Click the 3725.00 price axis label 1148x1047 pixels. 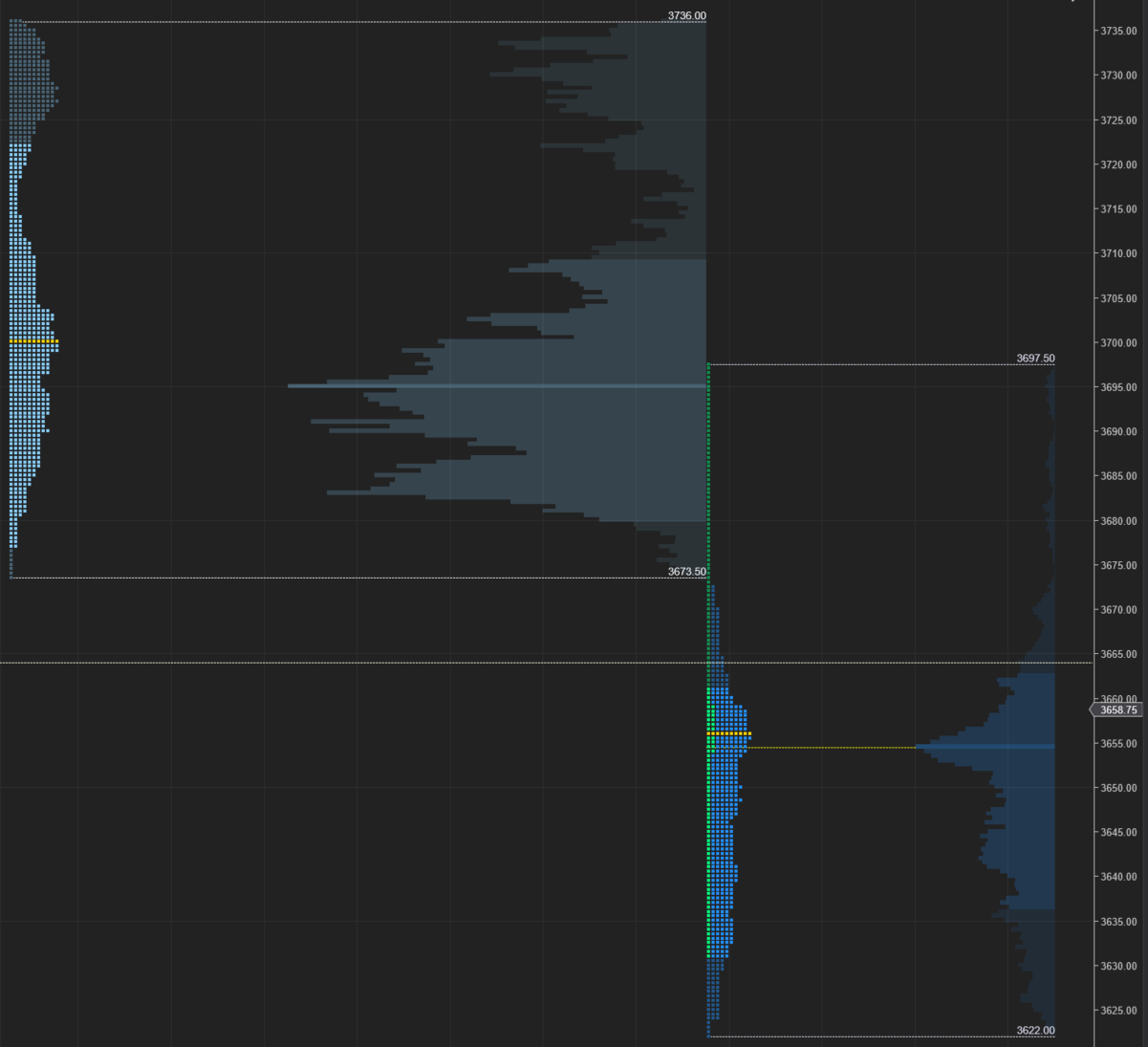[x=1118, y=120]
